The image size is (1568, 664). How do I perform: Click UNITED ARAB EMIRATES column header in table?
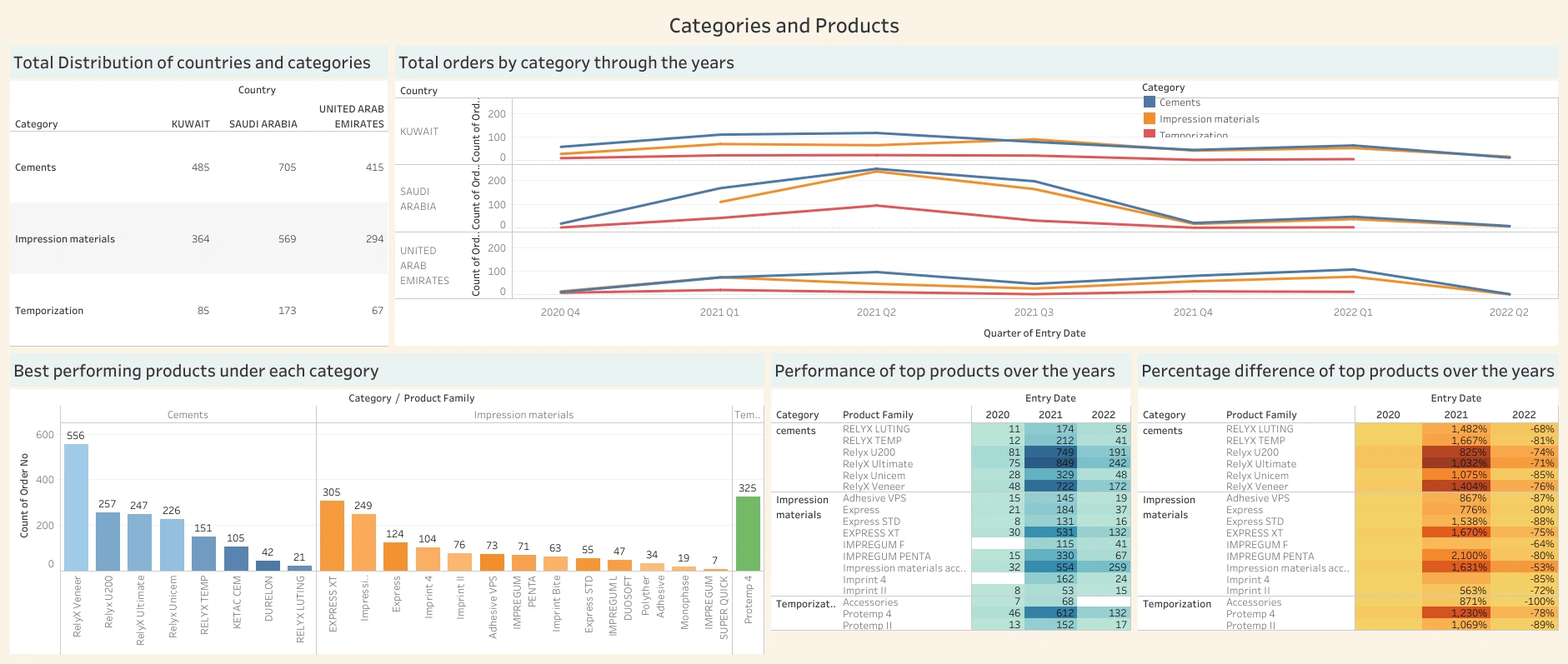coord(352,117)
